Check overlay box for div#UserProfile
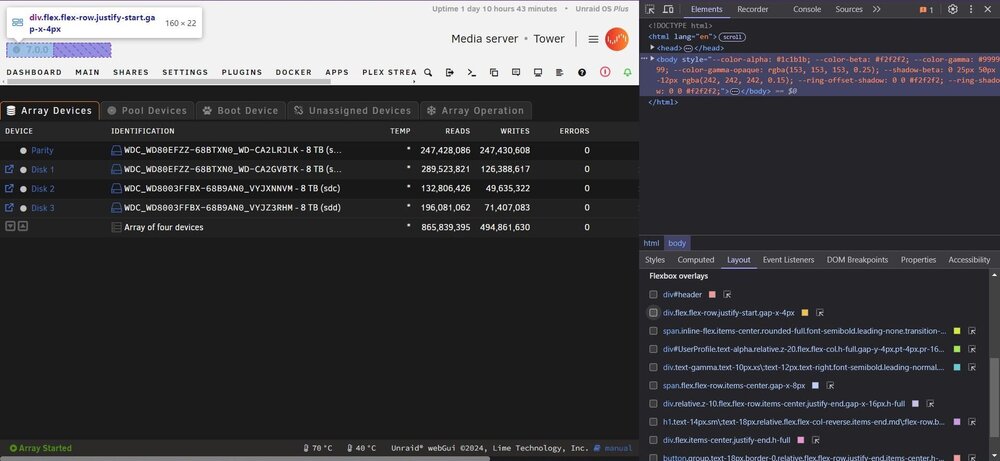Screen dimensions: 1000x461 [x=653, y=349]
